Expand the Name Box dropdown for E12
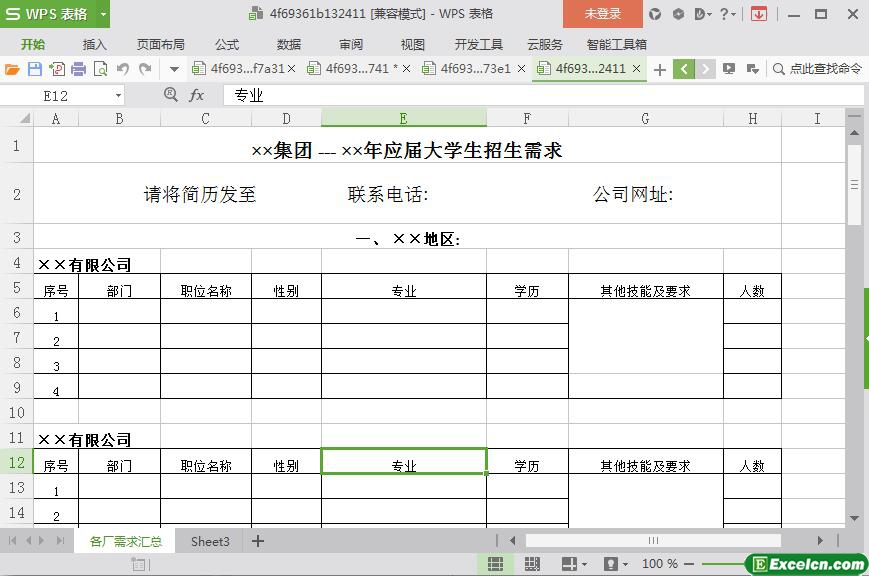Screen dimensions: 869x576 pos(118,96)
